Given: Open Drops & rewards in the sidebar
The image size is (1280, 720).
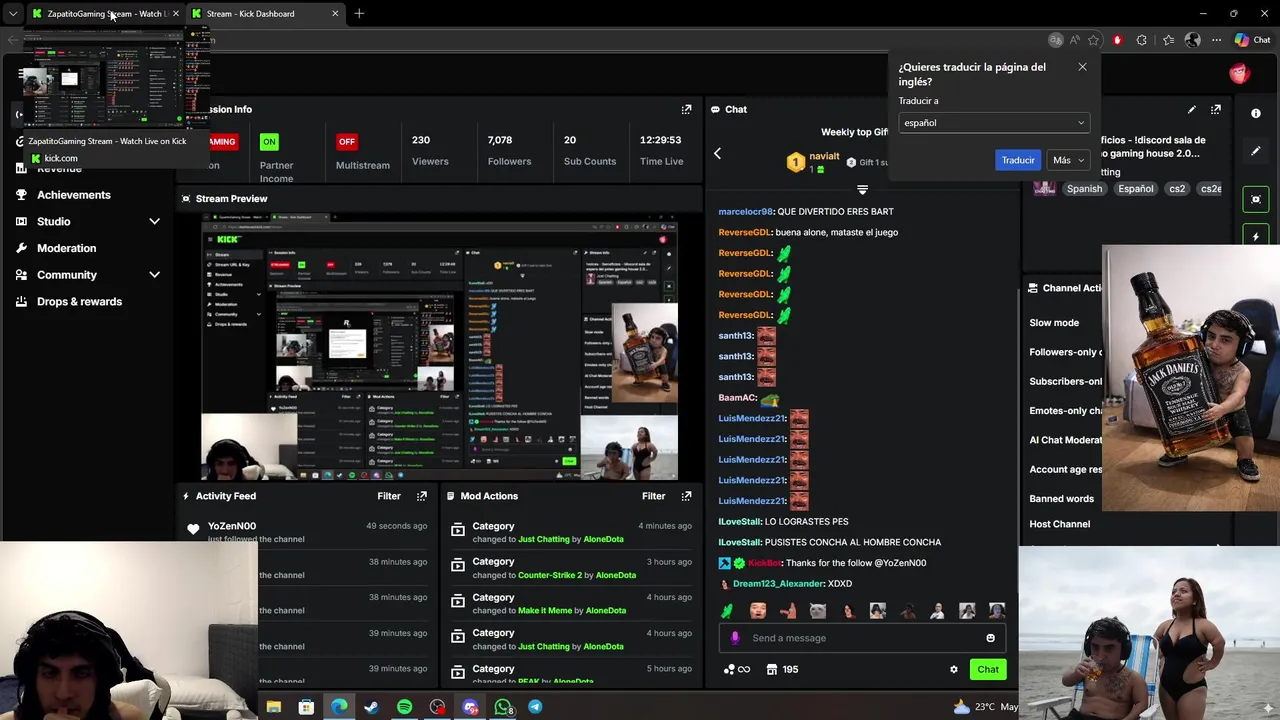Looking at the screenshot, I should [x=79, y=301].
